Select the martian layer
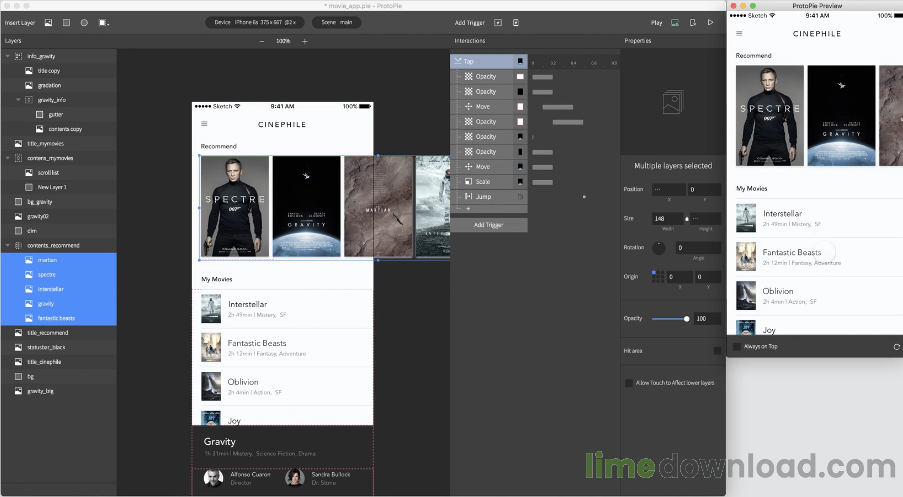 point(58,260)
